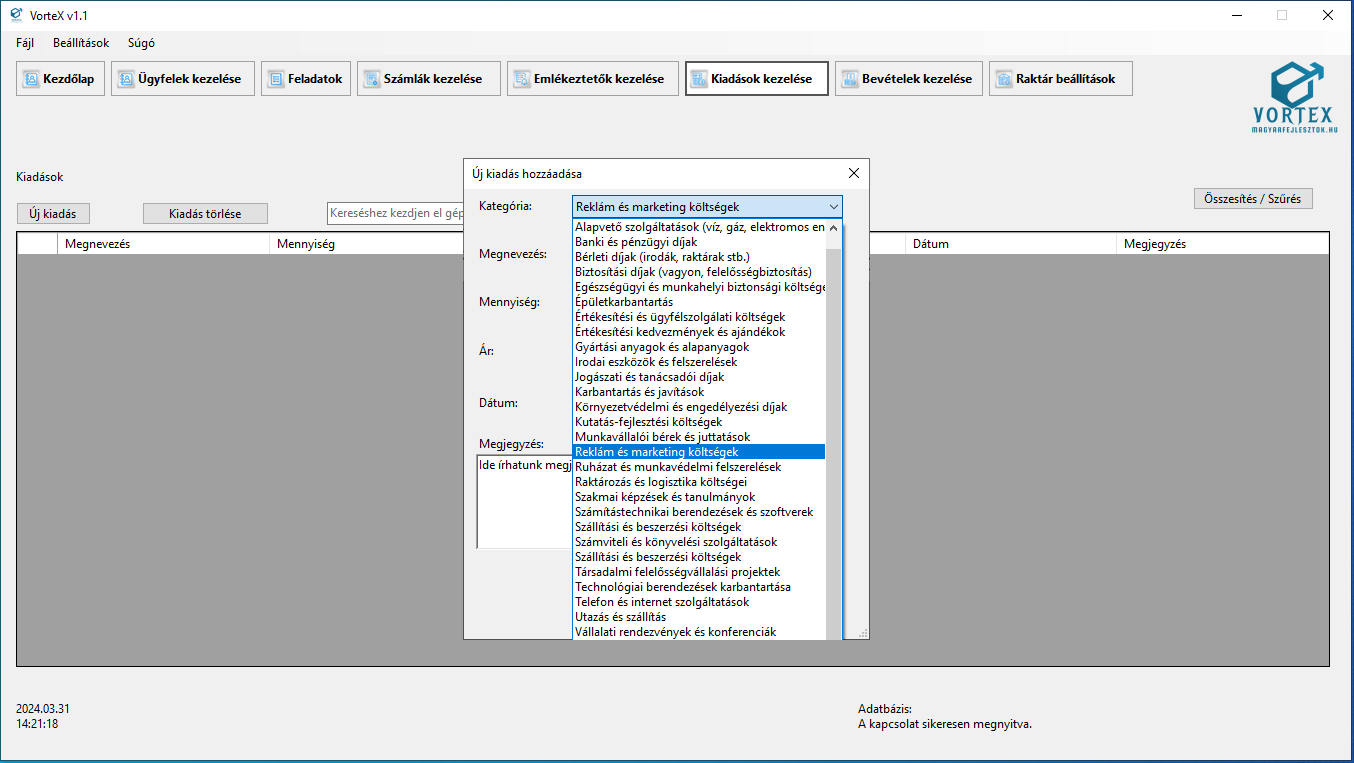Image resolution: width=1354 pixels, height=763 pixels.
Task: Open Raktár beállítások via its icon
Action: click(x=1003, y=79)
